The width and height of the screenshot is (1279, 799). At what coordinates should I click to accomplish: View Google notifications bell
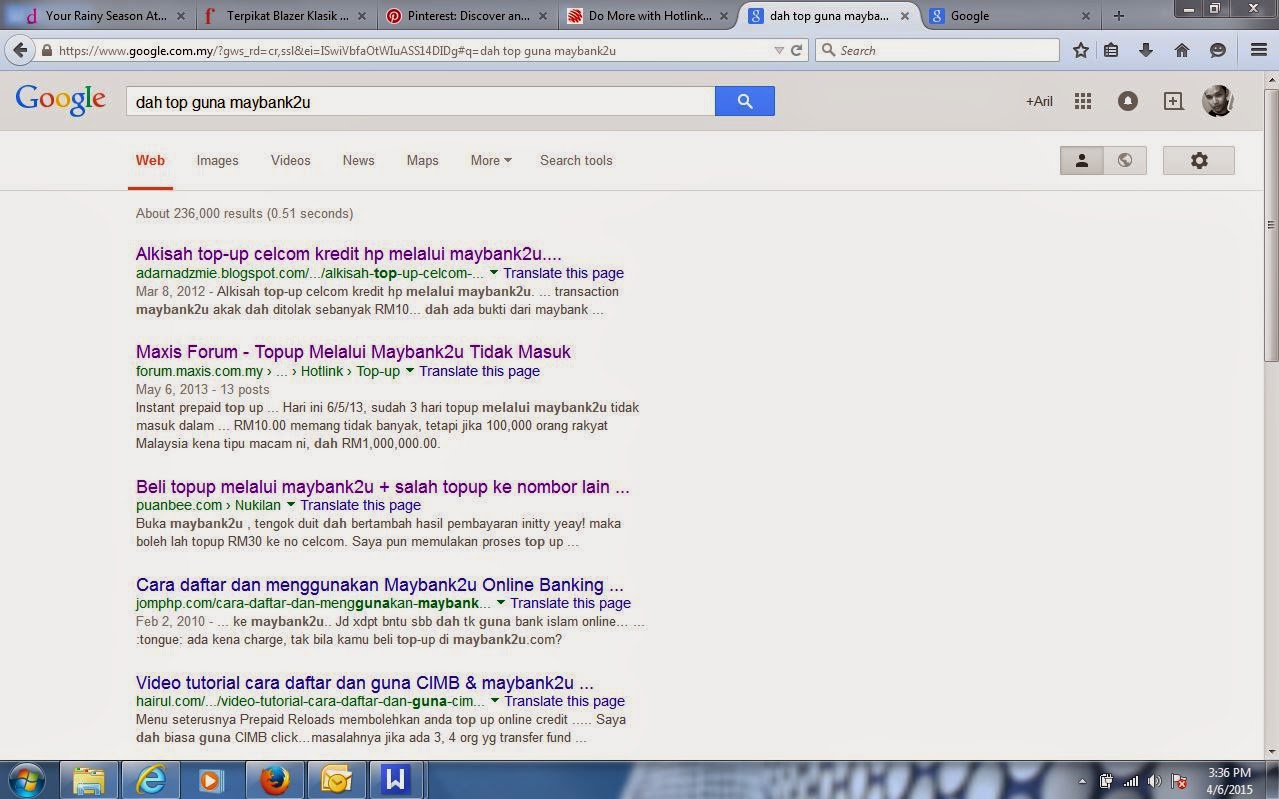[x=1128, y=101]
